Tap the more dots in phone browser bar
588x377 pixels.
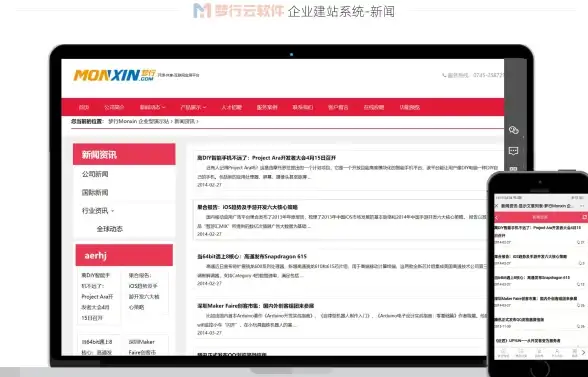coord(582,206)
